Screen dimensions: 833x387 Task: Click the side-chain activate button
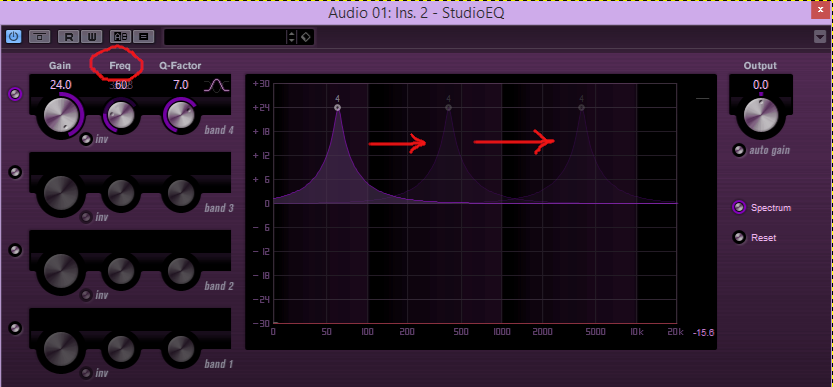coord(39,37)
